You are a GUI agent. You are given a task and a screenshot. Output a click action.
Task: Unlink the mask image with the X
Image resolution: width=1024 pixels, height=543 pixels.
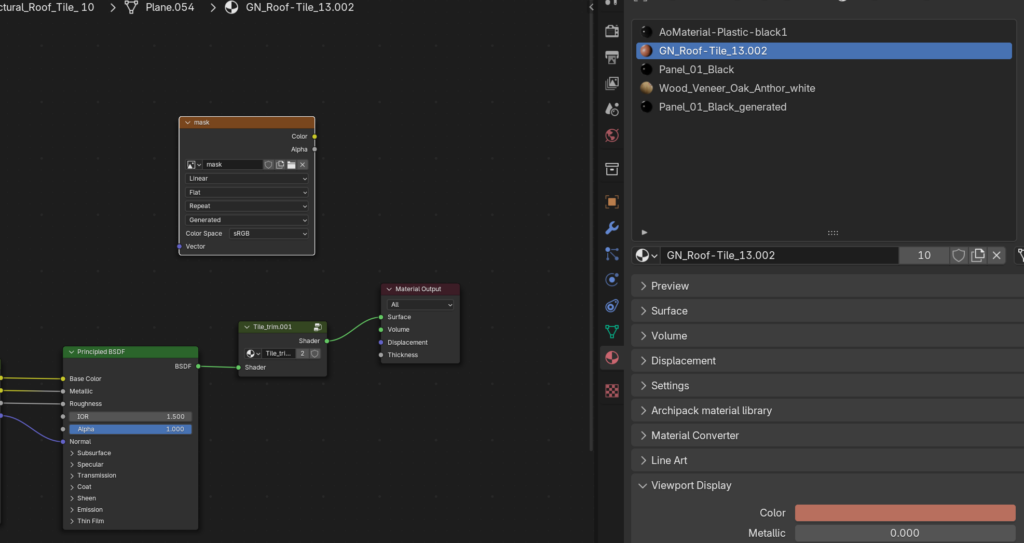(302, 165)
